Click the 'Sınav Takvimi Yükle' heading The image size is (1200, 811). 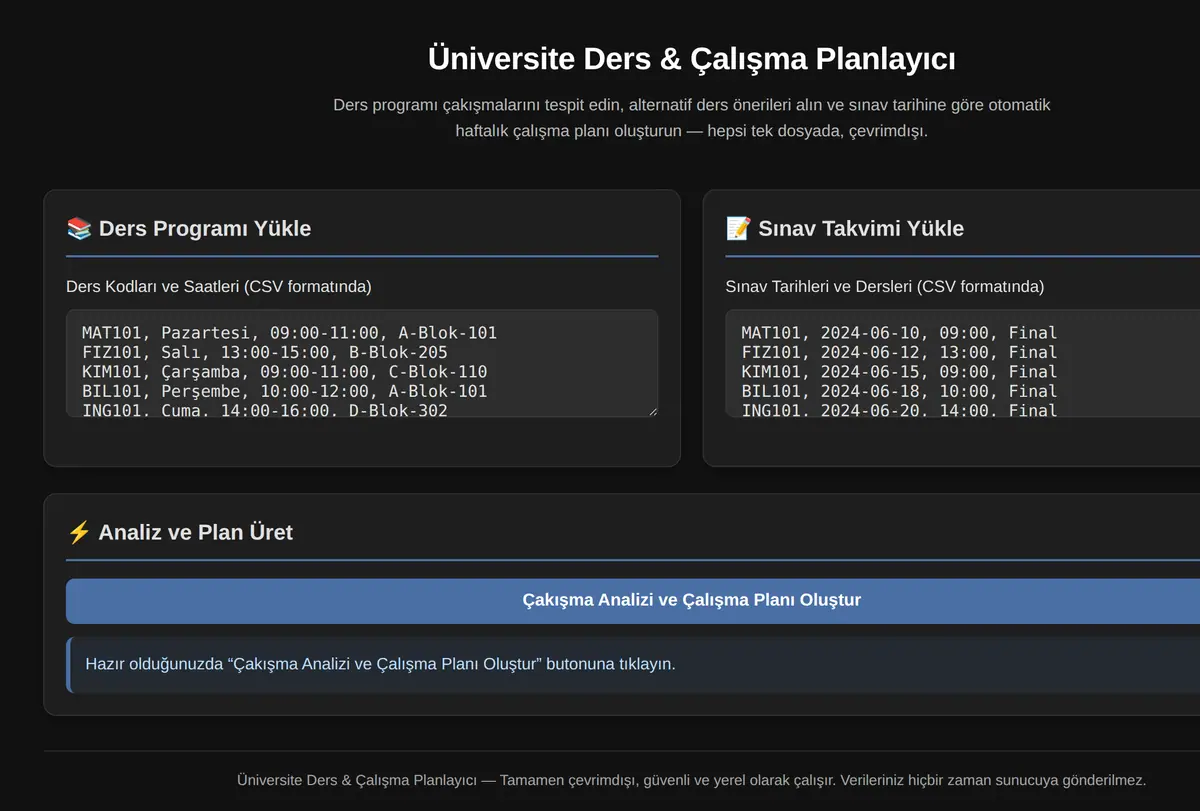[x=861, y=229]
